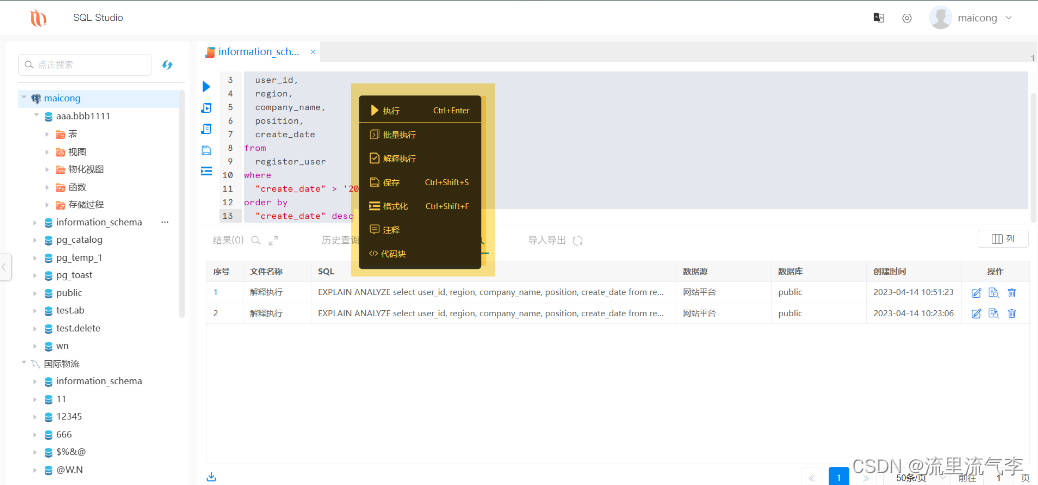View details of the 10:23:06 row
Image resolution: width=1038 pixels, height=485 pixels.
[994, 313]
